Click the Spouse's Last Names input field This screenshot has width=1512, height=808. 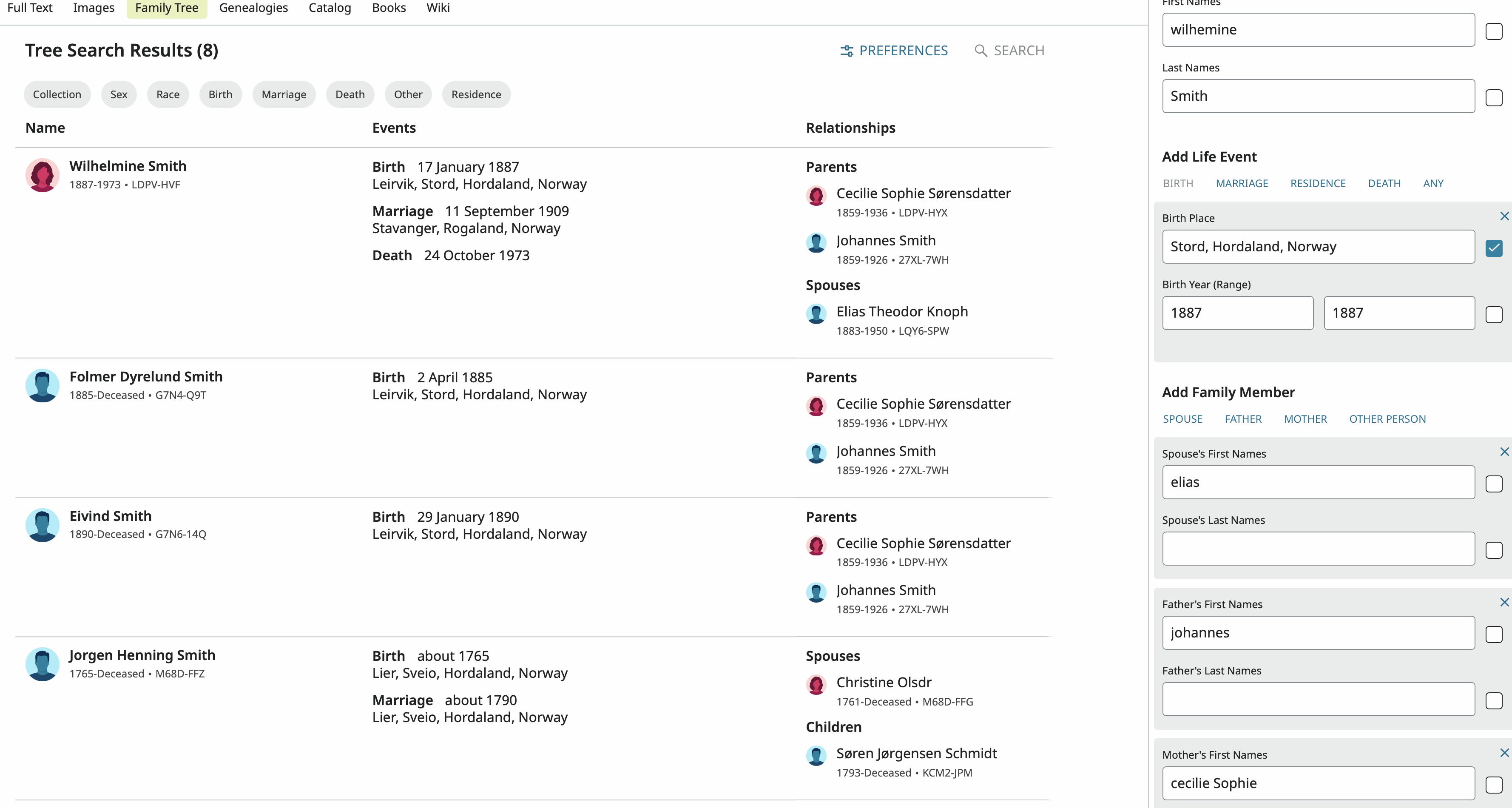1318,549
